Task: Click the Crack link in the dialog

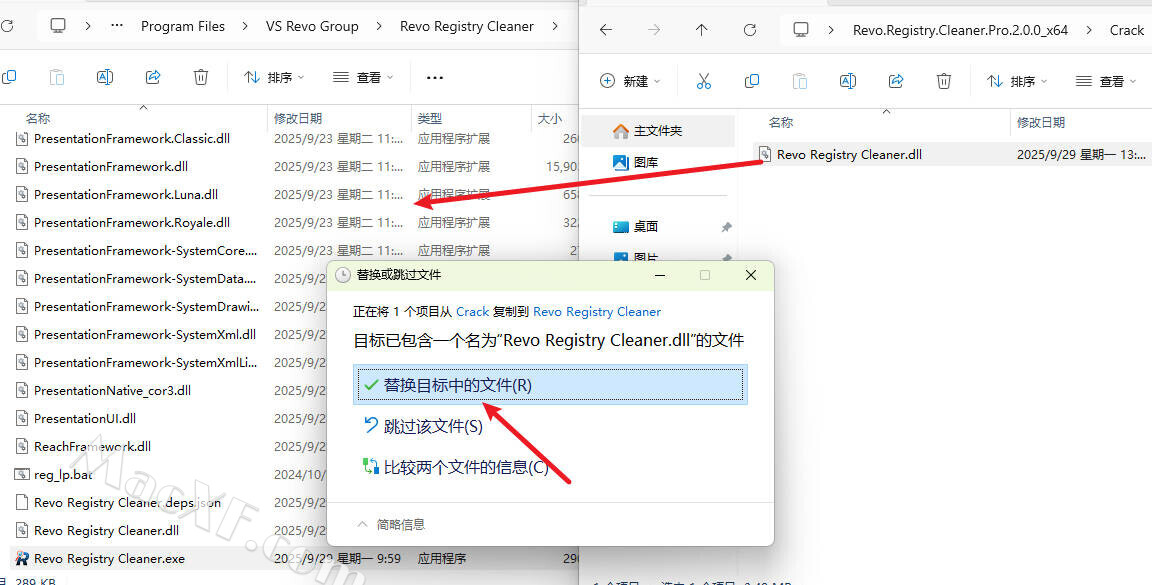Action: pyautogui.click(x=472, y=312)
